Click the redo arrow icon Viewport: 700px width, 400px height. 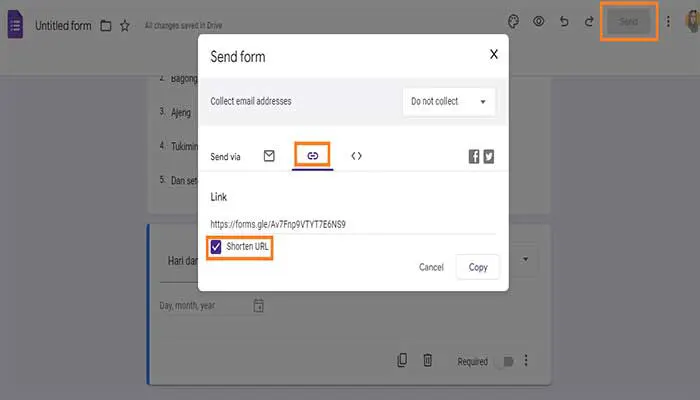[x=587, y=21]
